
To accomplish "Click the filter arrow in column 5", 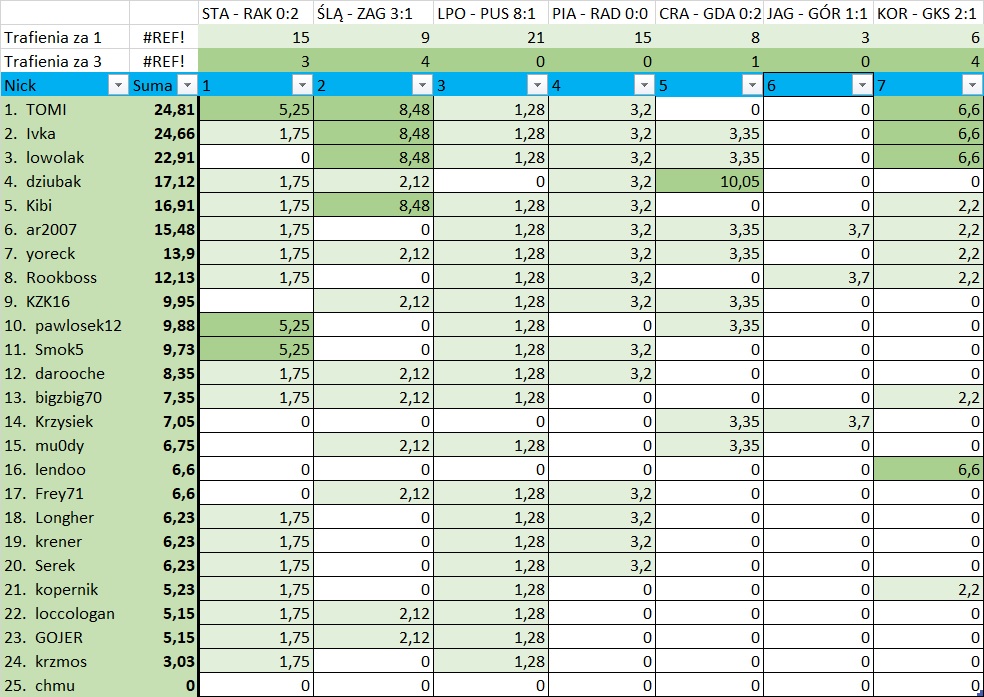I will click(x=750, y=86).
